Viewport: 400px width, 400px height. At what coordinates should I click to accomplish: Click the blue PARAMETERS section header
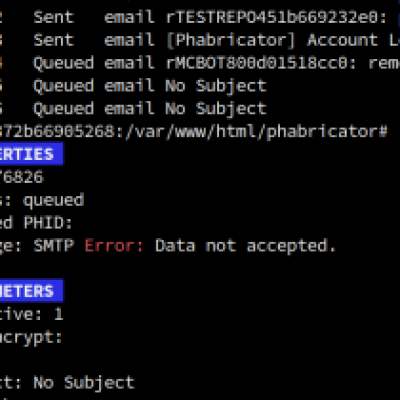31,291
